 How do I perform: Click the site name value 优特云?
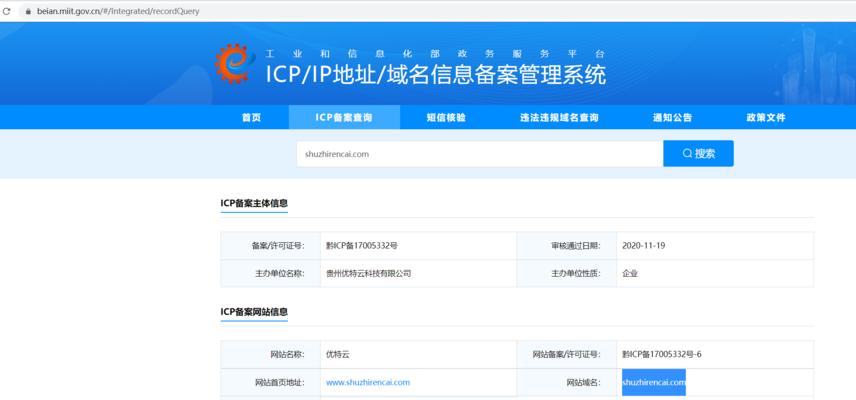337,355
